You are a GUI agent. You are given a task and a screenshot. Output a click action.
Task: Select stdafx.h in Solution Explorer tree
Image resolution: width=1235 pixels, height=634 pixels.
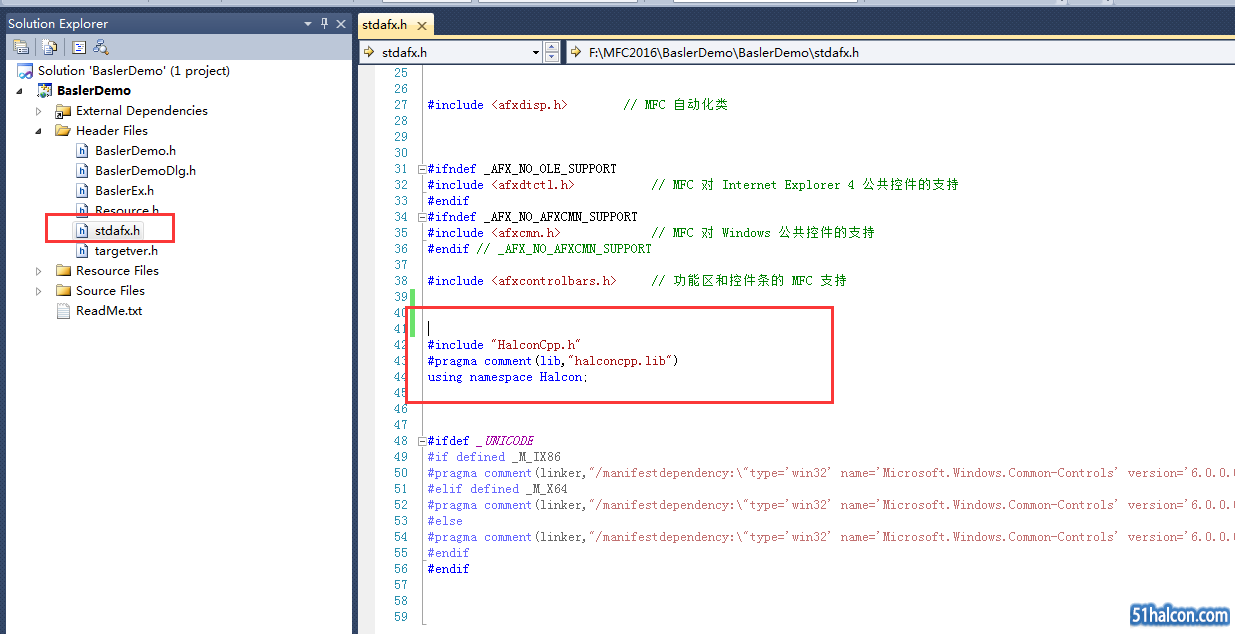[118, 231]
